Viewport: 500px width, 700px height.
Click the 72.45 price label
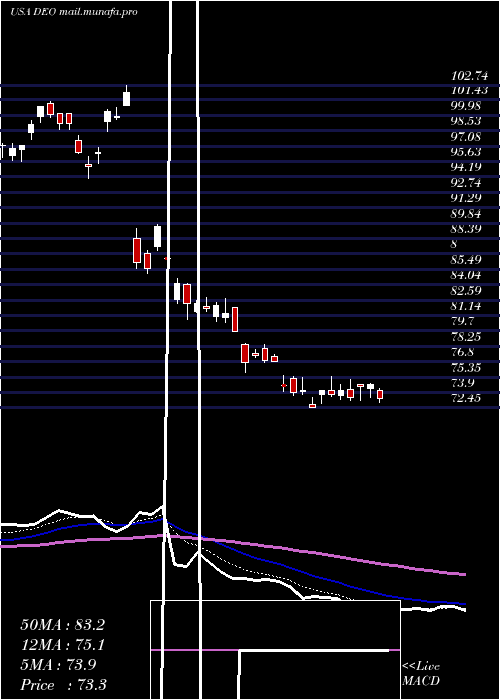click(x=466, y=398)
